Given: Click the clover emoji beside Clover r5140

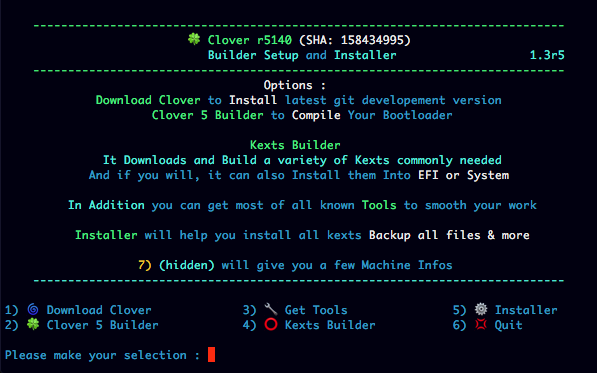Looking at the screenshot, I should pyautogui.click(x=194, y=39).
